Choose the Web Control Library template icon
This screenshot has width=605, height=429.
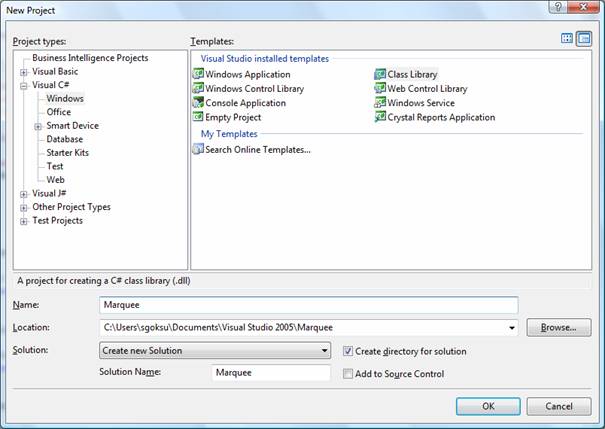pos(380,89)
